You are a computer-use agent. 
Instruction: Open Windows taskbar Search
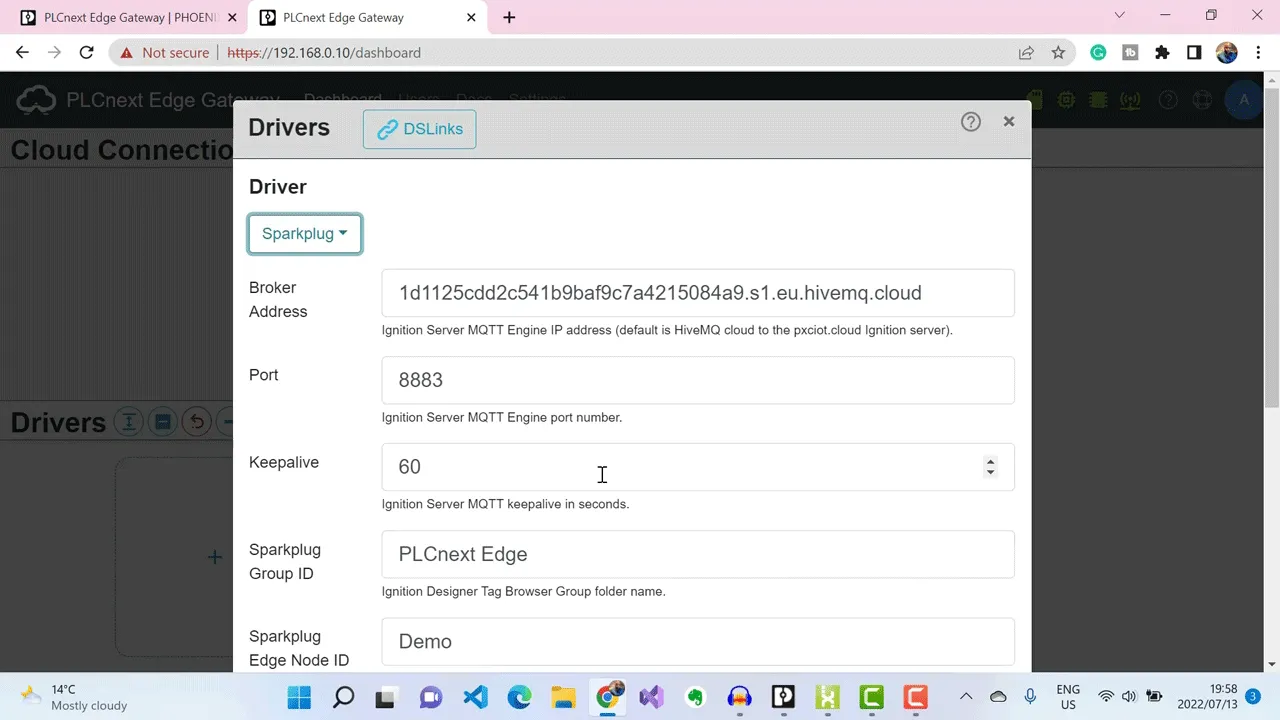pos(343,697)
